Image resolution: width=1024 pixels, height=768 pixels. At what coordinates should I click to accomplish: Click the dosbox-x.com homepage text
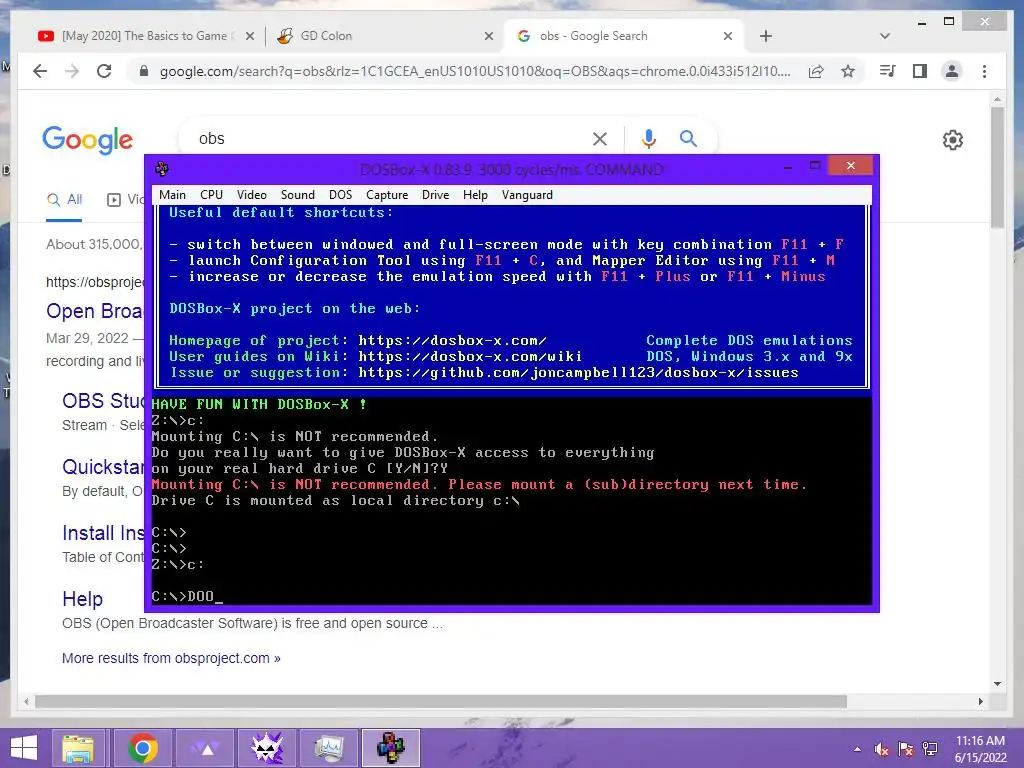(453, 340)
